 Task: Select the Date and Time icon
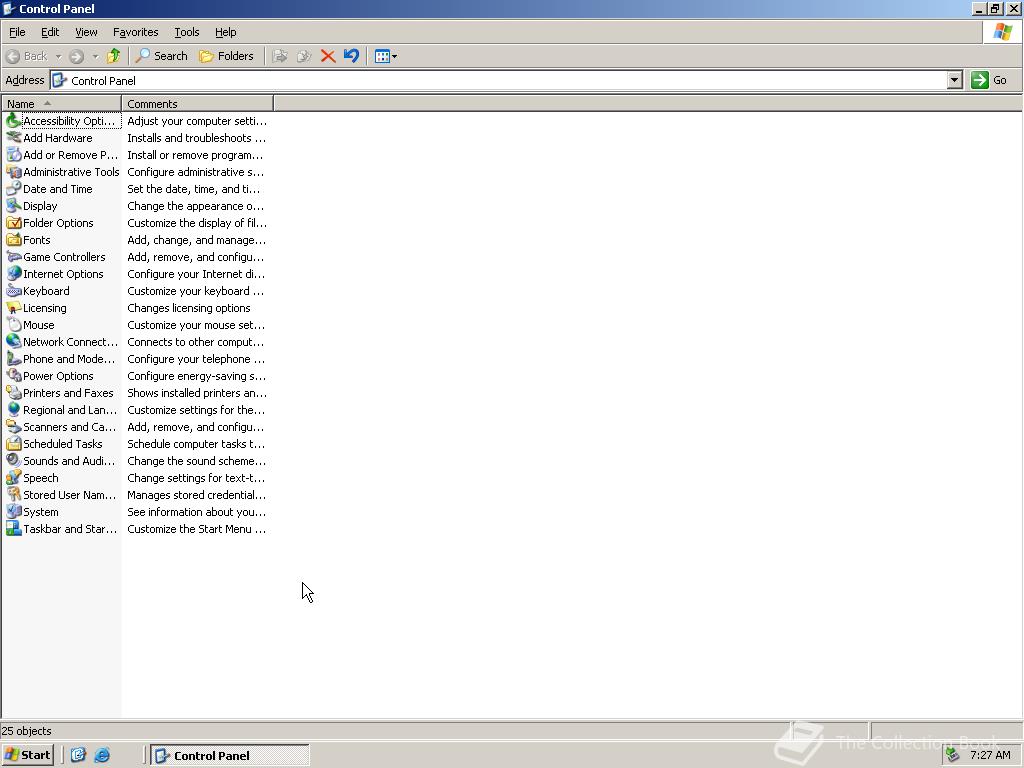[14, 188]
